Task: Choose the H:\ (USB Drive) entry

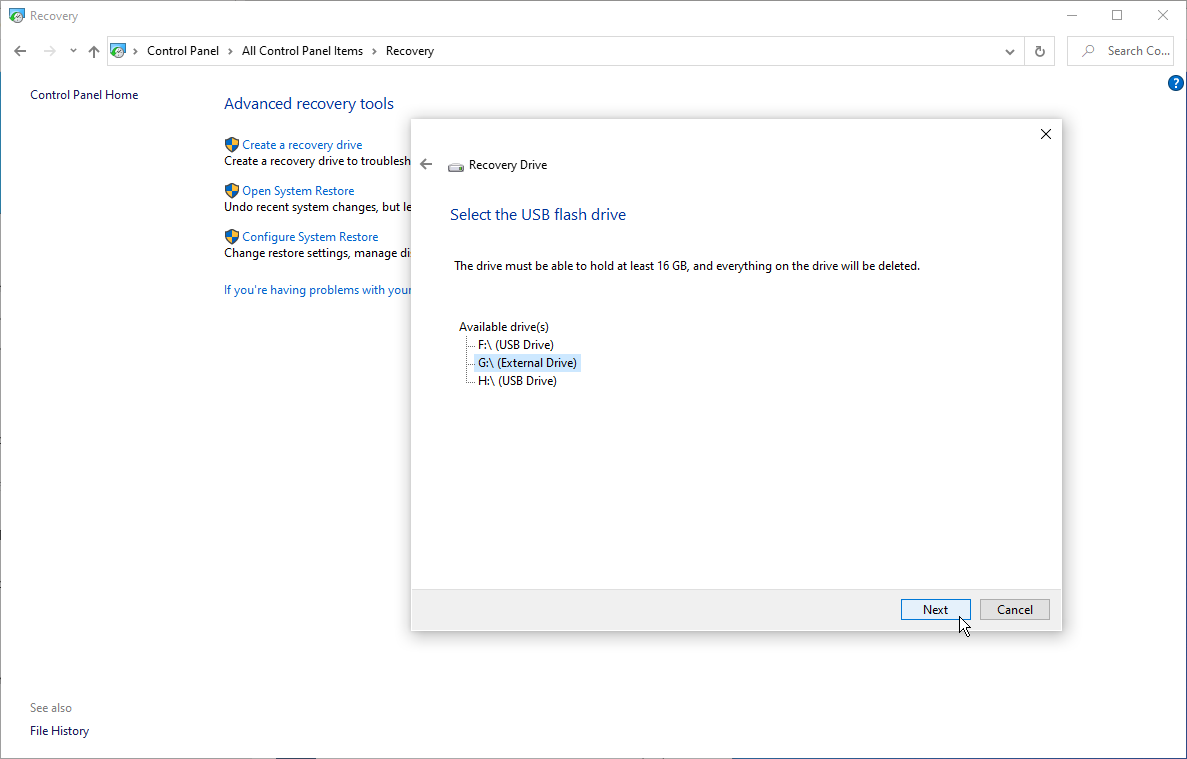Action: pyautogui.click(x=517, y=381)
